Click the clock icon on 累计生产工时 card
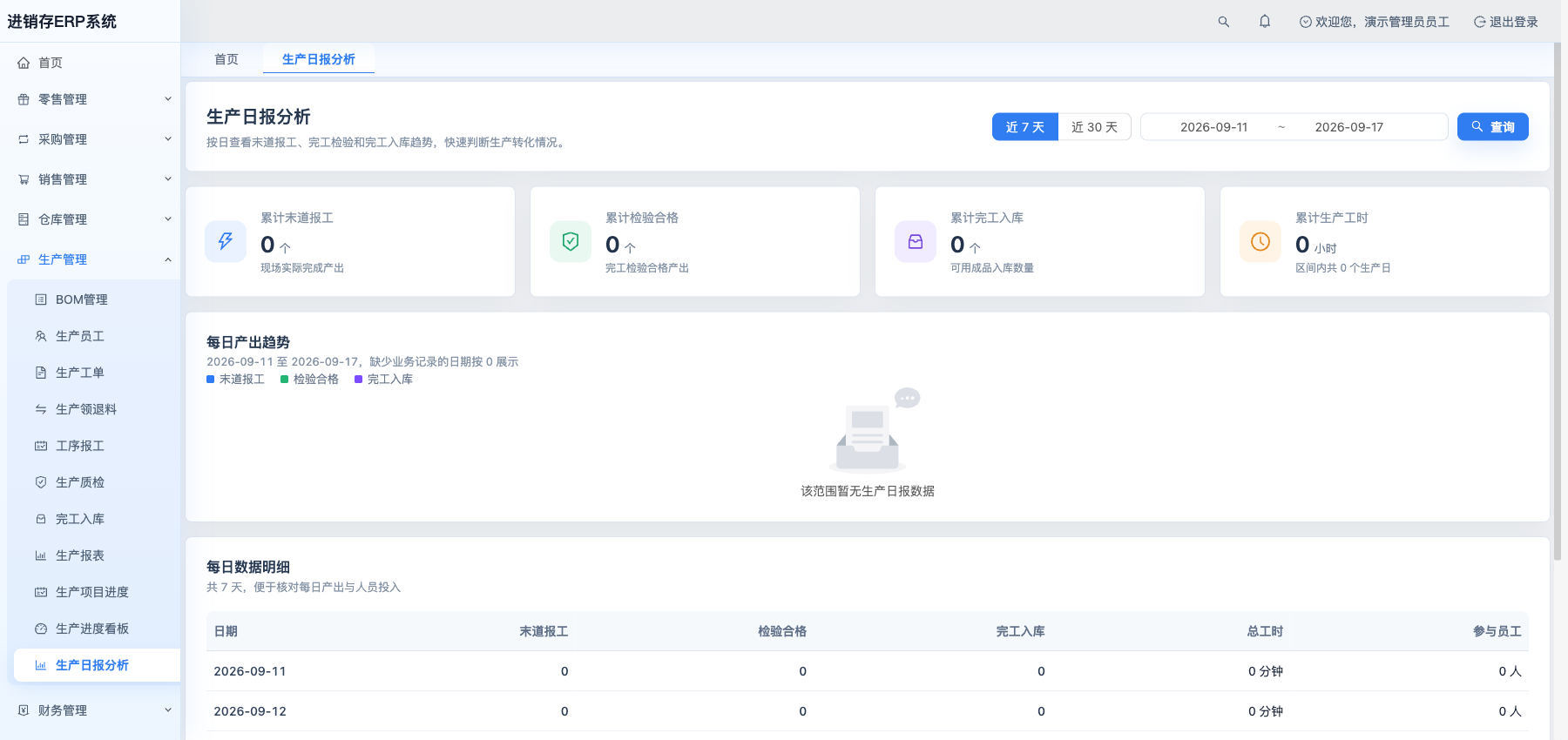Viewport: 1568px width, 740px height. click(1260, 241)
